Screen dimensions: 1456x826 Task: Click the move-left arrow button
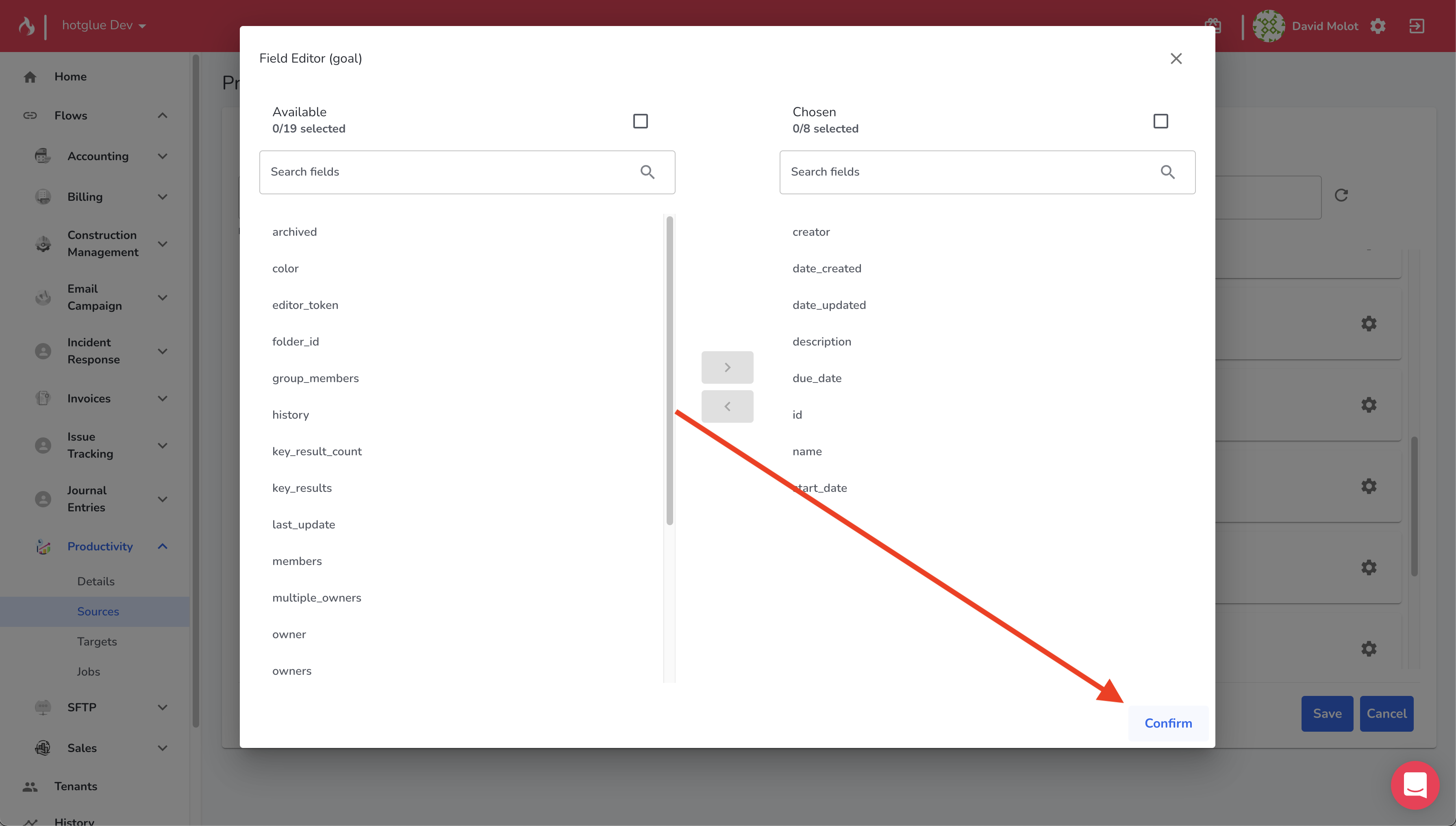click(x=727, y=406)
